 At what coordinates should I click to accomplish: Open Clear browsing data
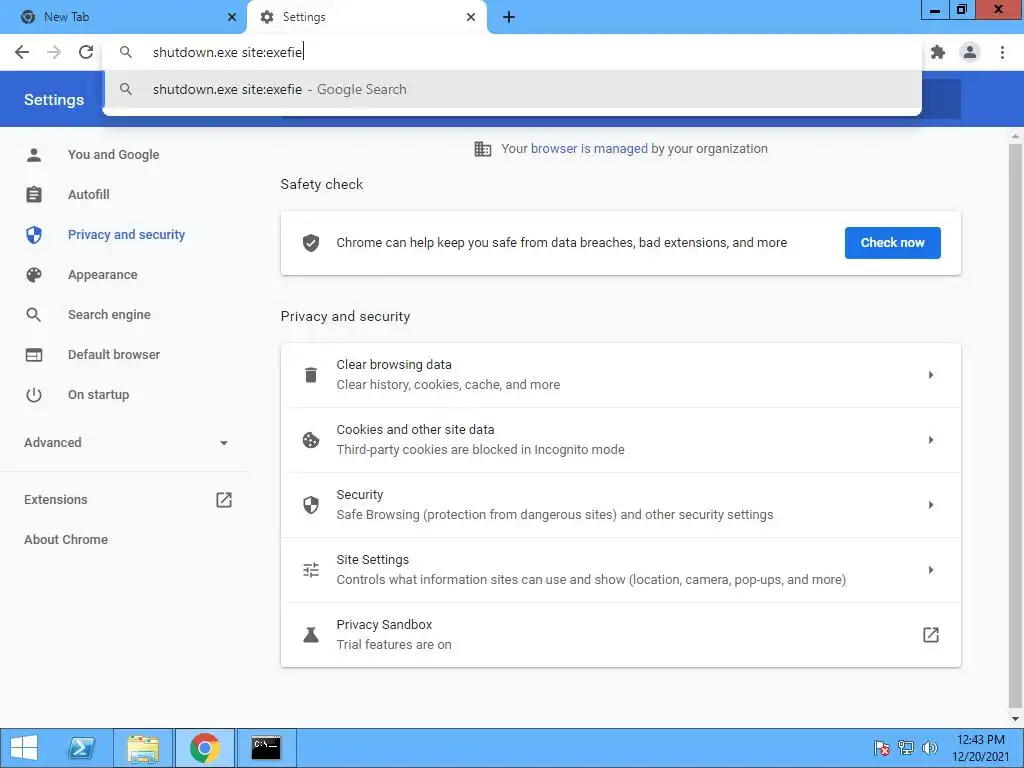(x=620, y=375)
